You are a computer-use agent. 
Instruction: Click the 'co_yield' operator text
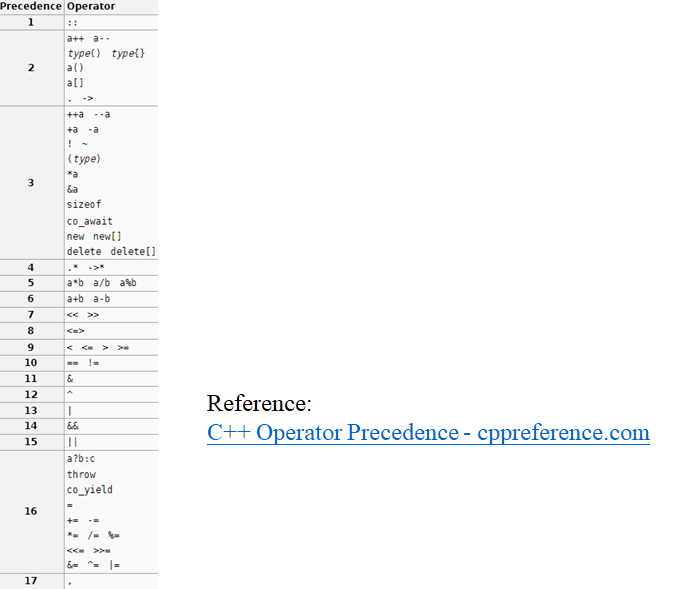pos(89,490)
